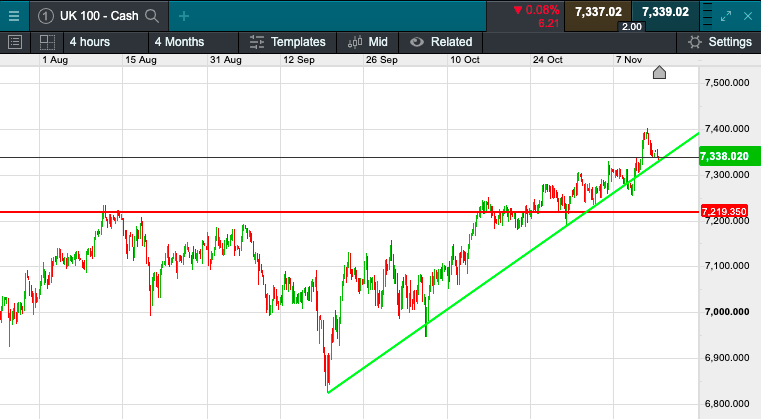Close the chart with the X button
The image size is (761, 419).
point(747,15)
